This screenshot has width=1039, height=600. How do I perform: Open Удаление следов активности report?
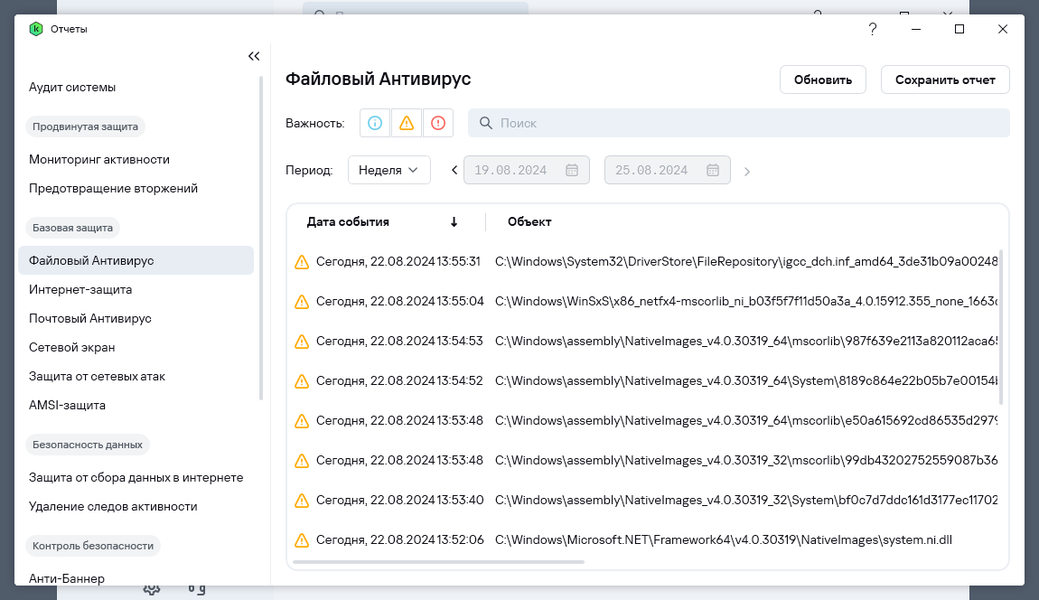click(x=113, y=507)
